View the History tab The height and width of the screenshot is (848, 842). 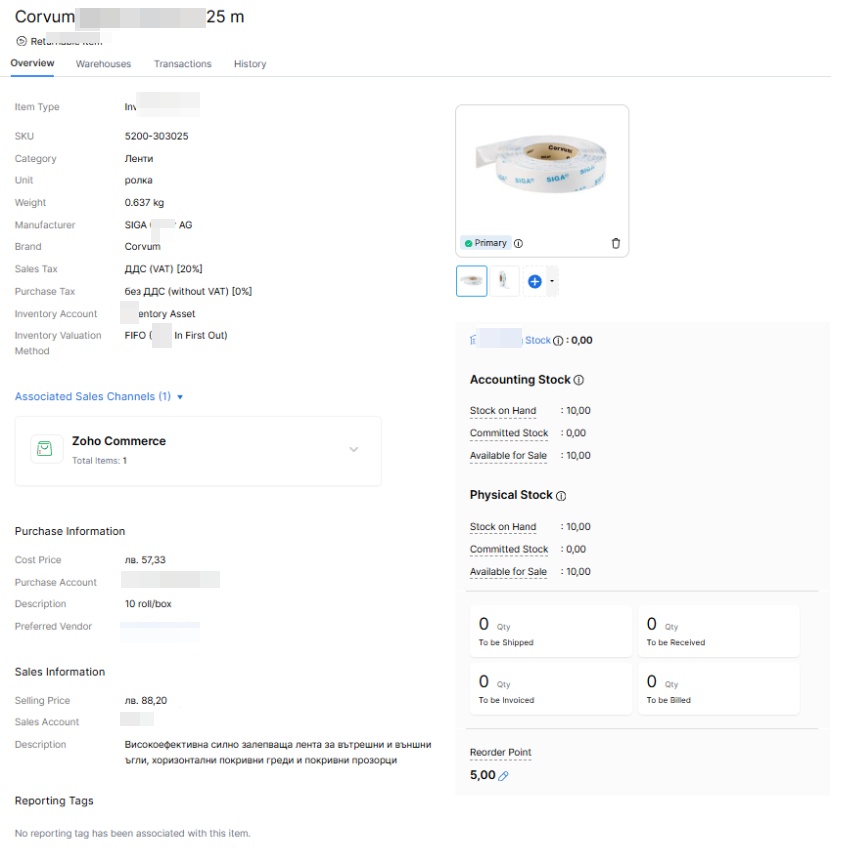tap(250, 63)
